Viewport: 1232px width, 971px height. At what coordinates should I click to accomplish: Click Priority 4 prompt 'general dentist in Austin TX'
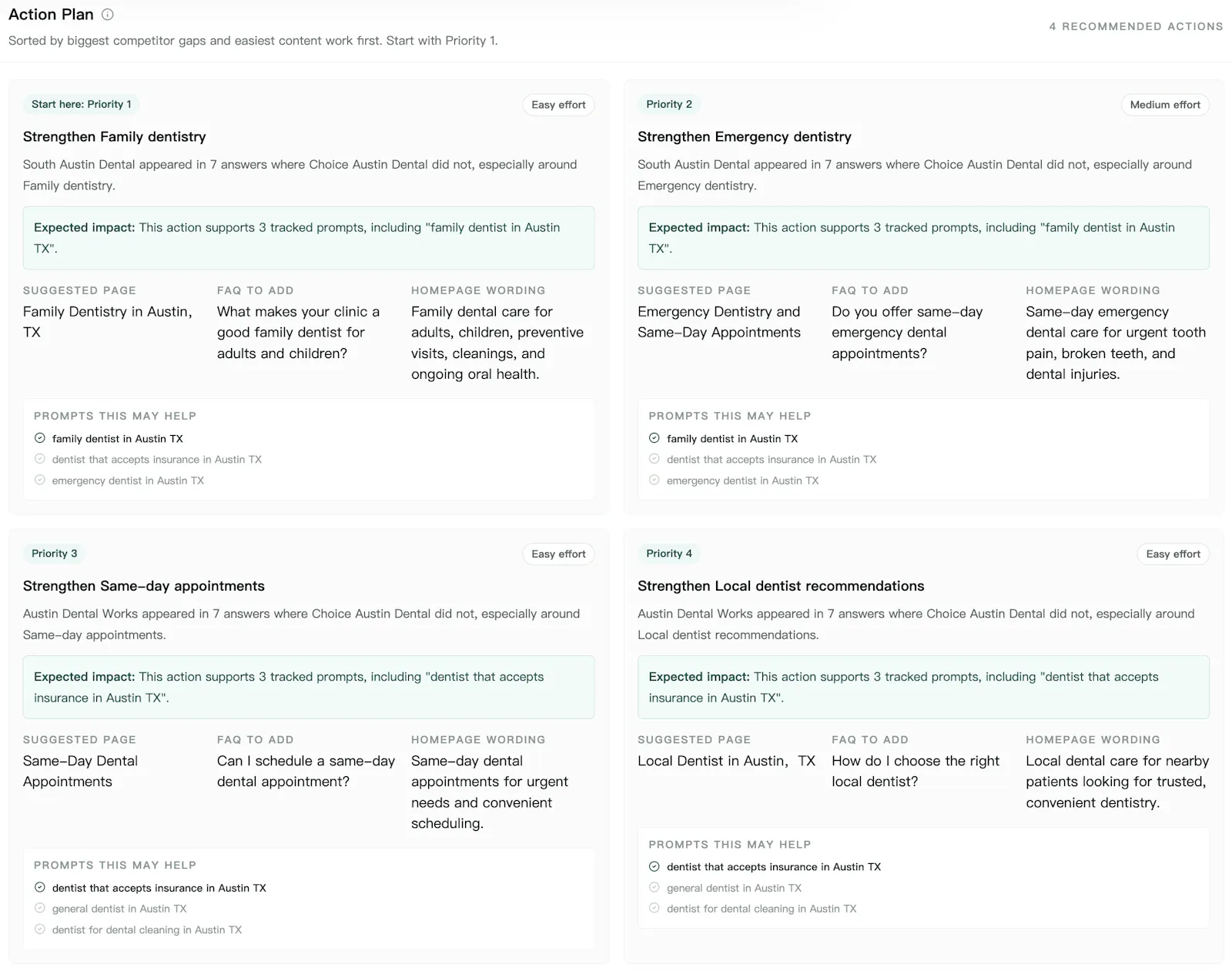(734, 888)
